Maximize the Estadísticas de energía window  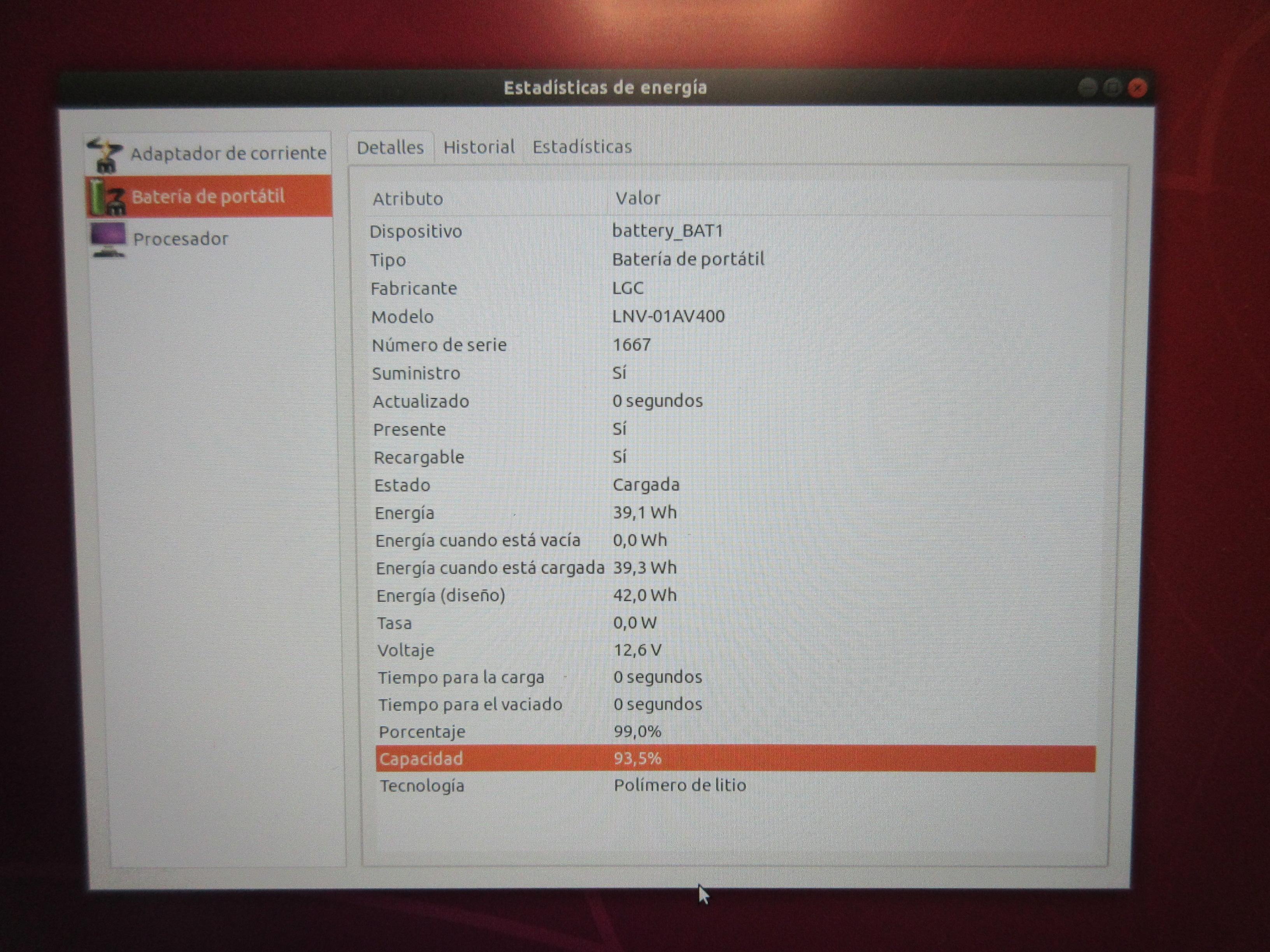1112,88
